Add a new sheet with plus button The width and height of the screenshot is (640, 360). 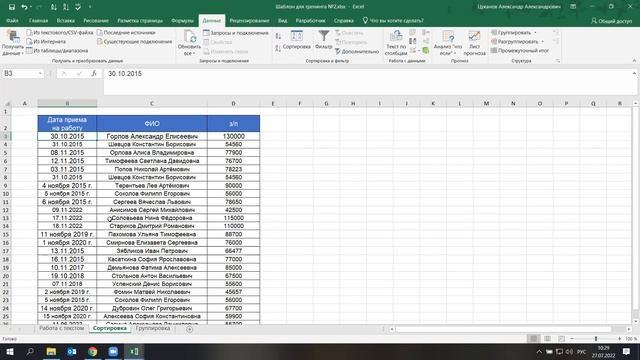189,329
